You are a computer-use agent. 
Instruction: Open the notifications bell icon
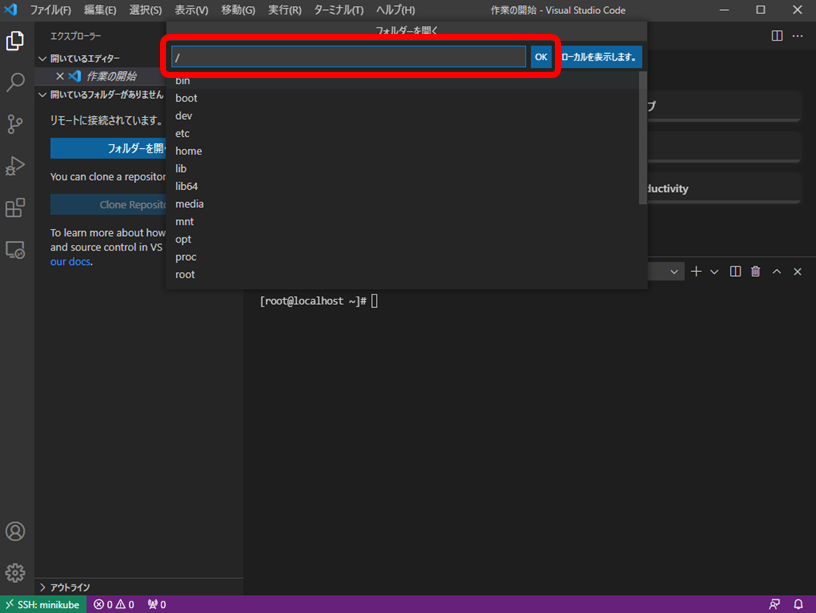[798, 604]
